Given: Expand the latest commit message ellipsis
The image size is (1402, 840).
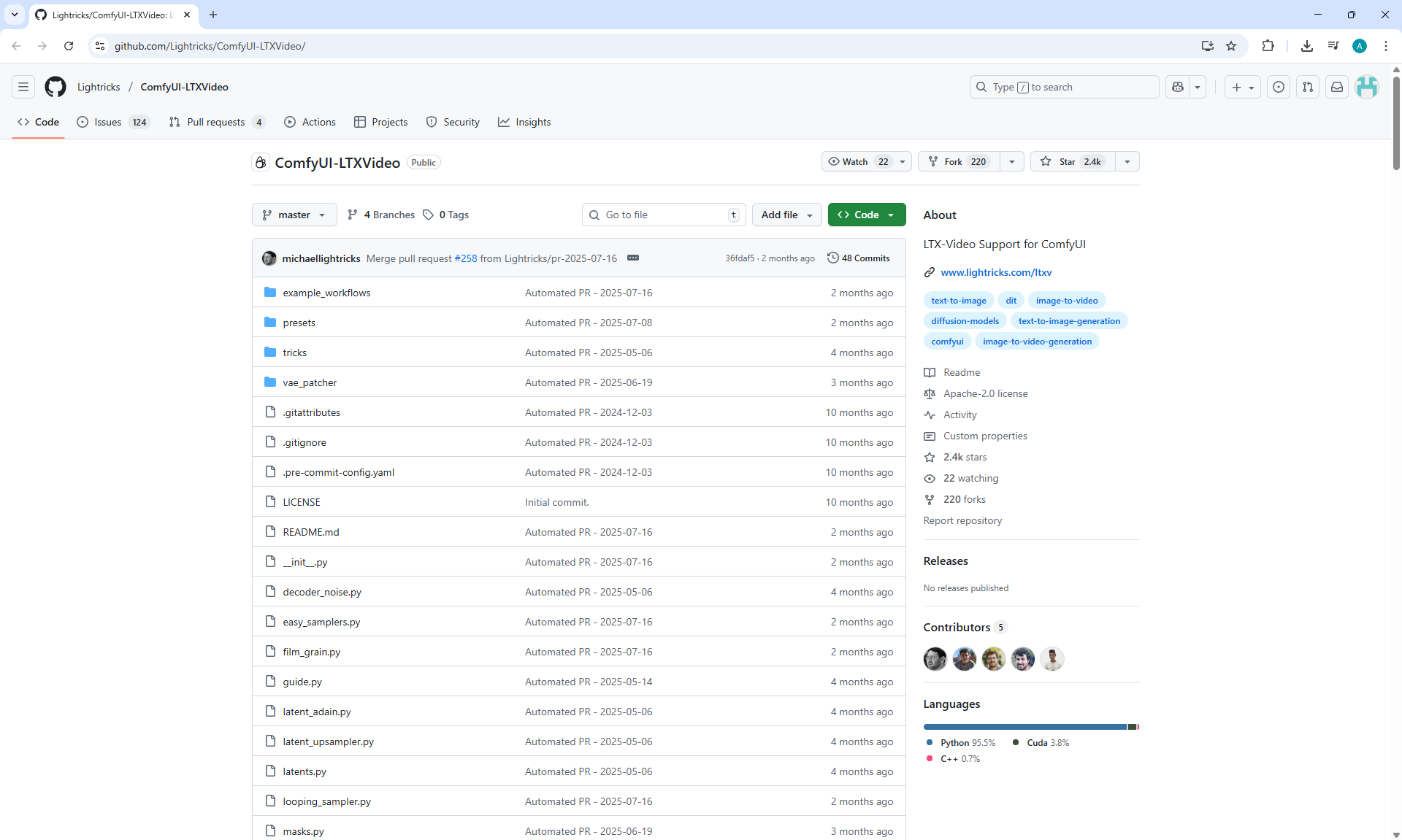Looking at the screenshot, I should pos(633,258).
